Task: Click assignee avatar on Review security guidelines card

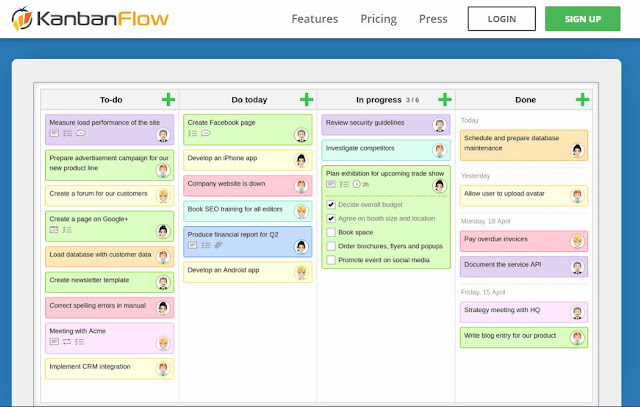Action: tap(440, 125)
